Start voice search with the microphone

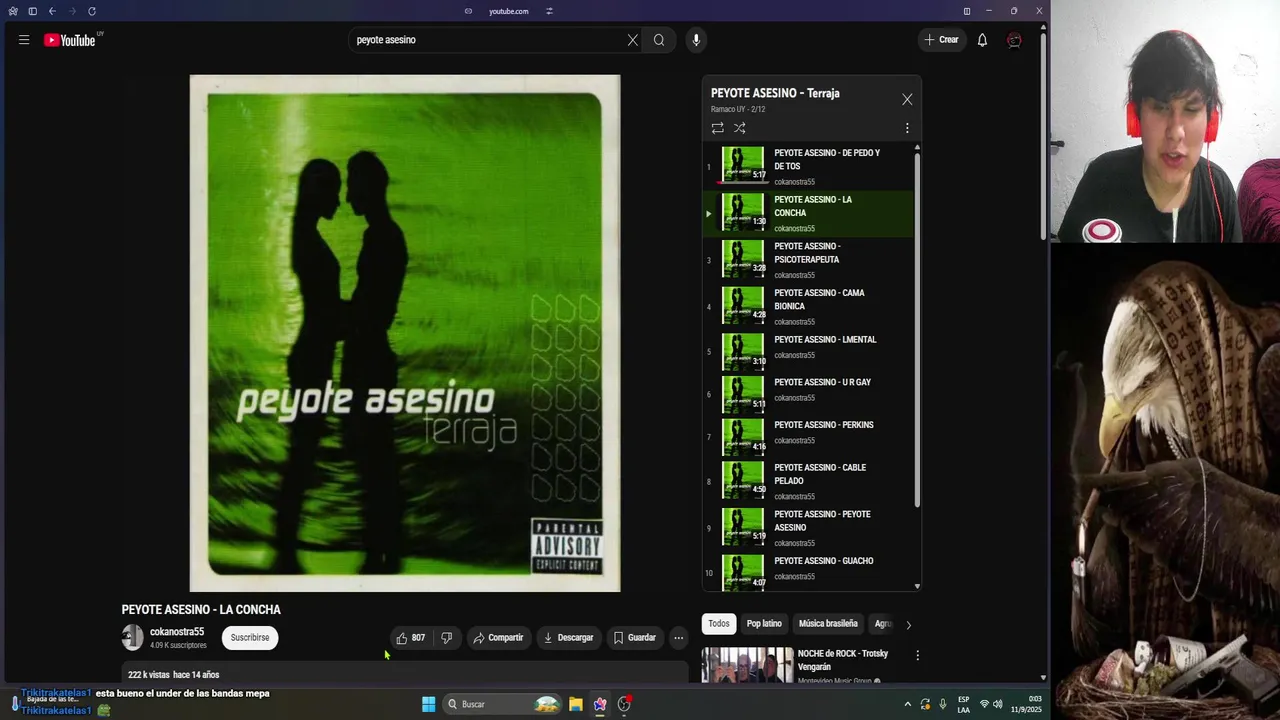(696, 40)
